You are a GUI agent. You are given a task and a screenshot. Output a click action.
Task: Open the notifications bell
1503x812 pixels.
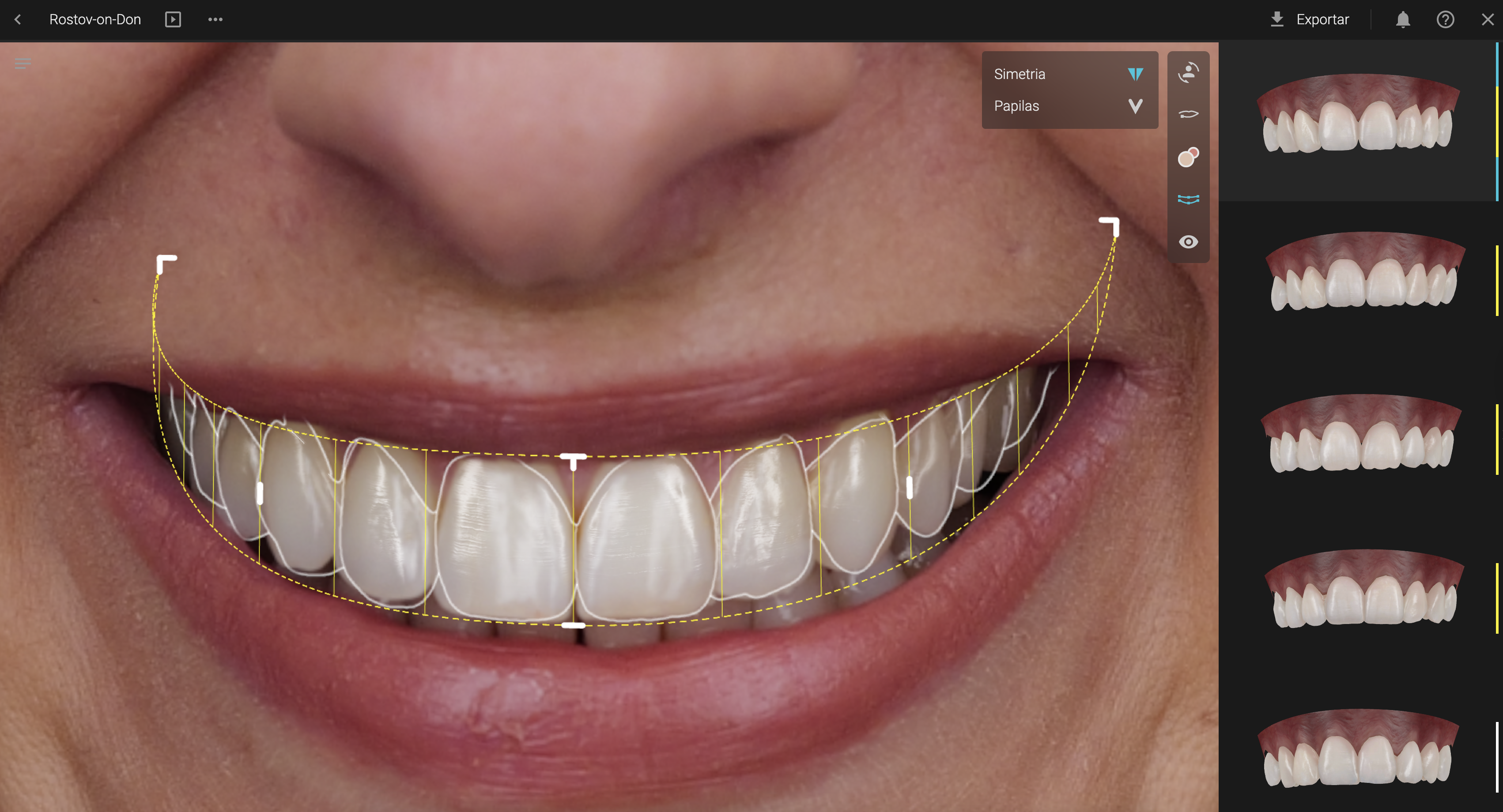(x=1403, y=20)
